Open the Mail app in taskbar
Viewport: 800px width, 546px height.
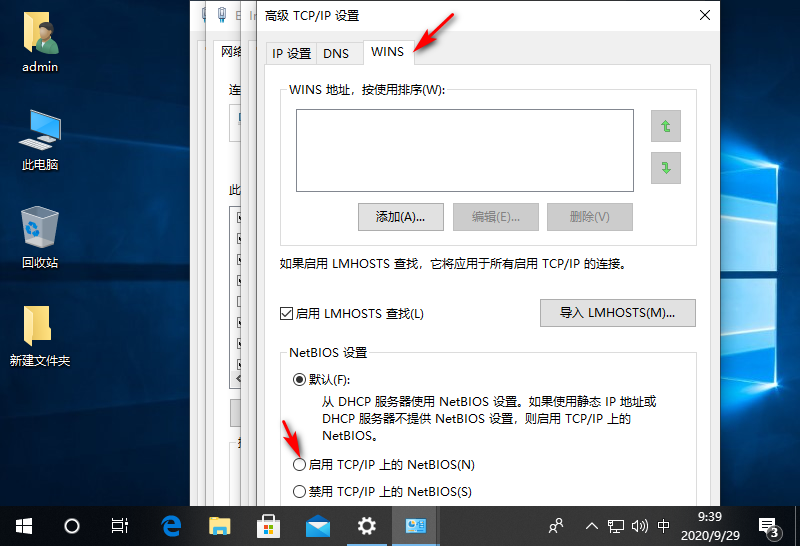pyautogui.click(x=318, y=525)
